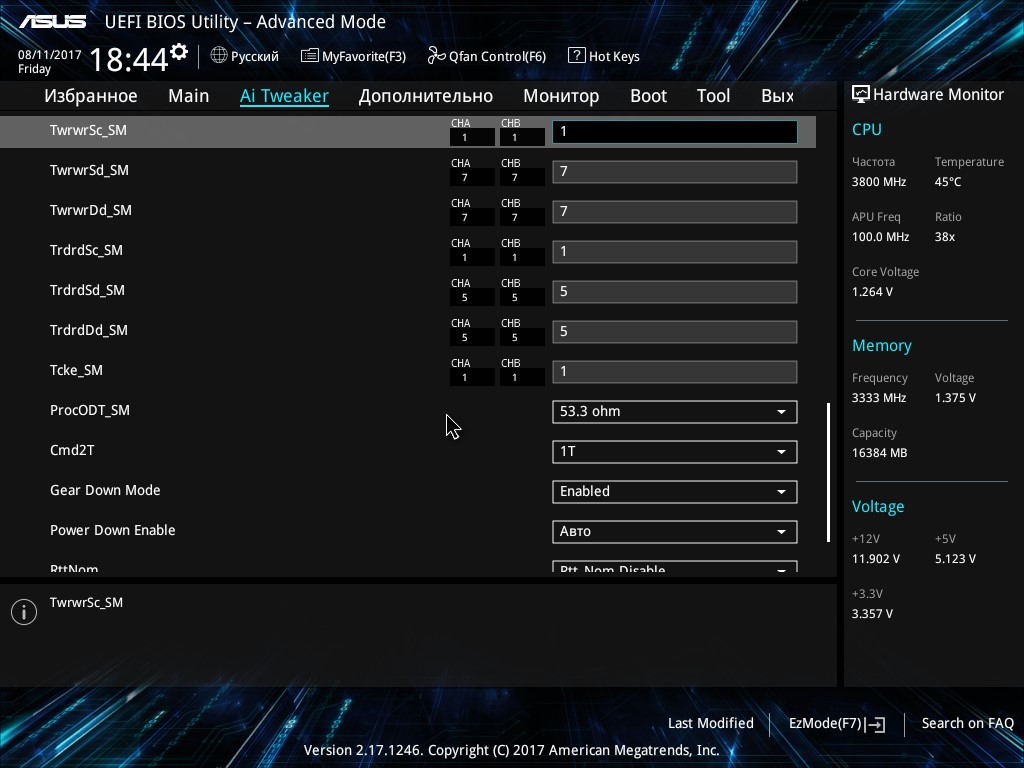Image resolution: width=1024 pixels, height=768 pixels.
Task: Open the Дополнительно tab
Action: click(x=426, y=96)
